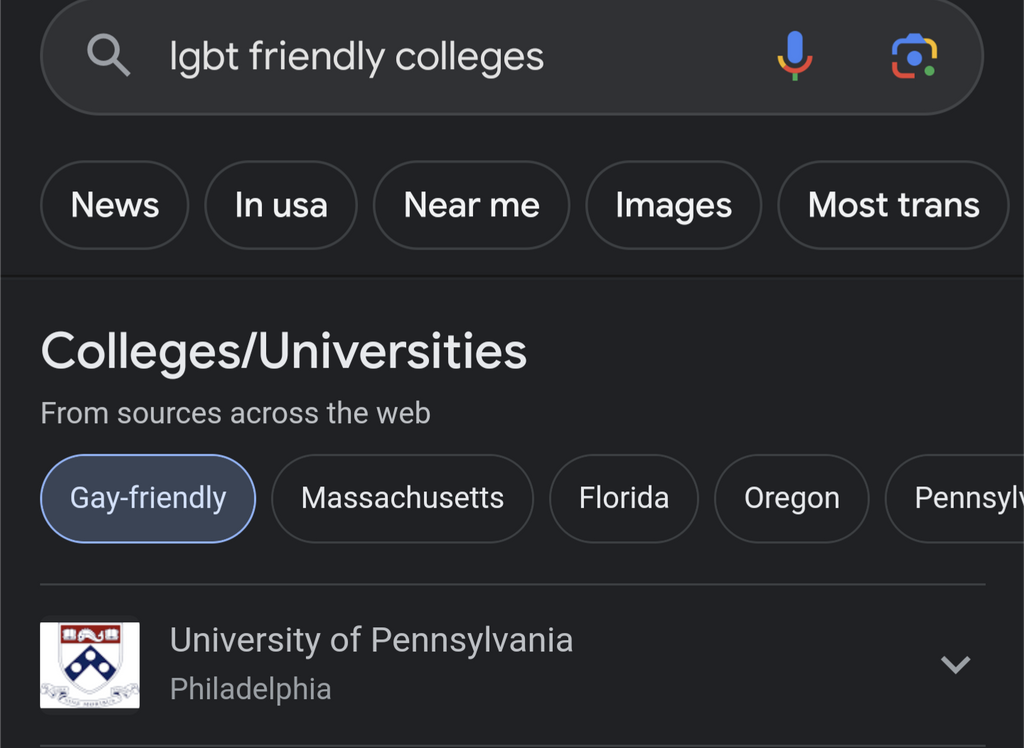
Task: Tap the 'Most trans' suggestion chip
Action: [893, 205]
